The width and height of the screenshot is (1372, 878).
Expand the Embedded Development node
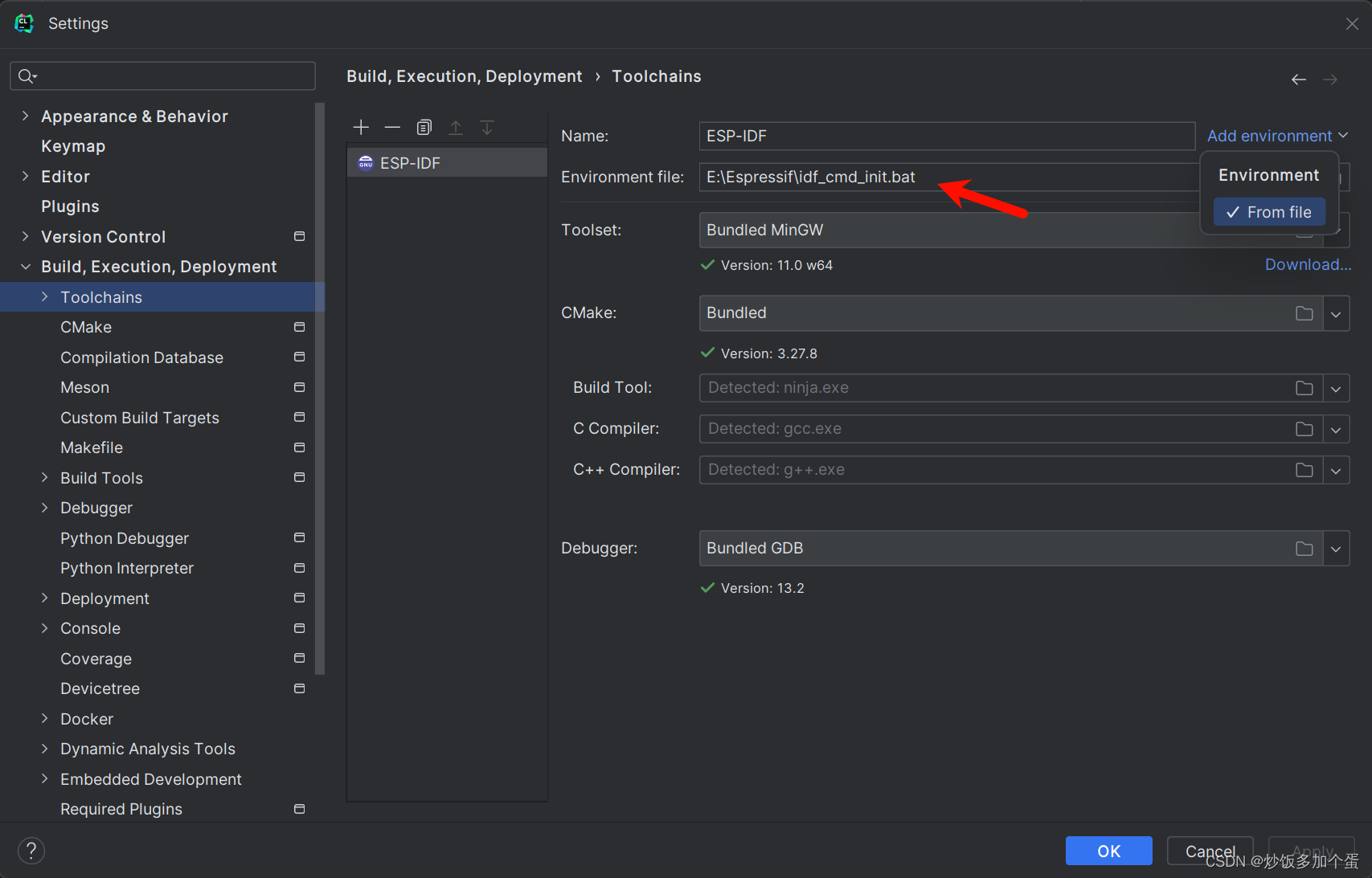[x=44, y=778]
